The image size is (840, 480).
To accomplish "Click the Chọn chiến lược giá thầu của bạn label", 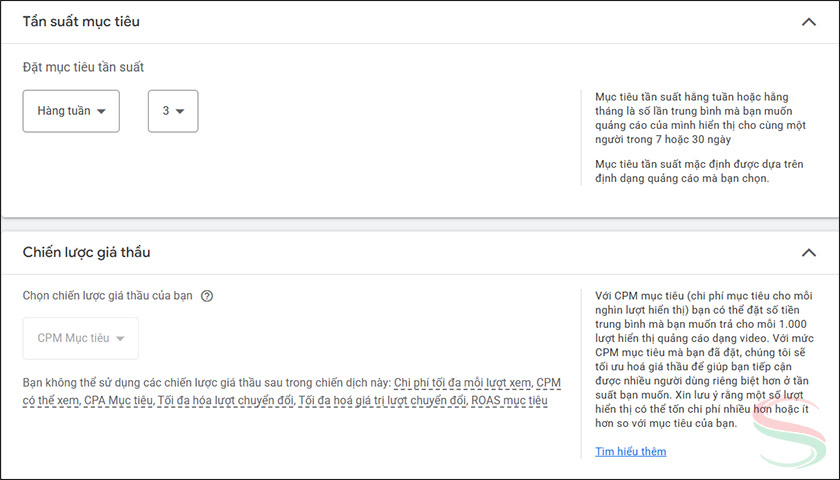I will (108, 296).
